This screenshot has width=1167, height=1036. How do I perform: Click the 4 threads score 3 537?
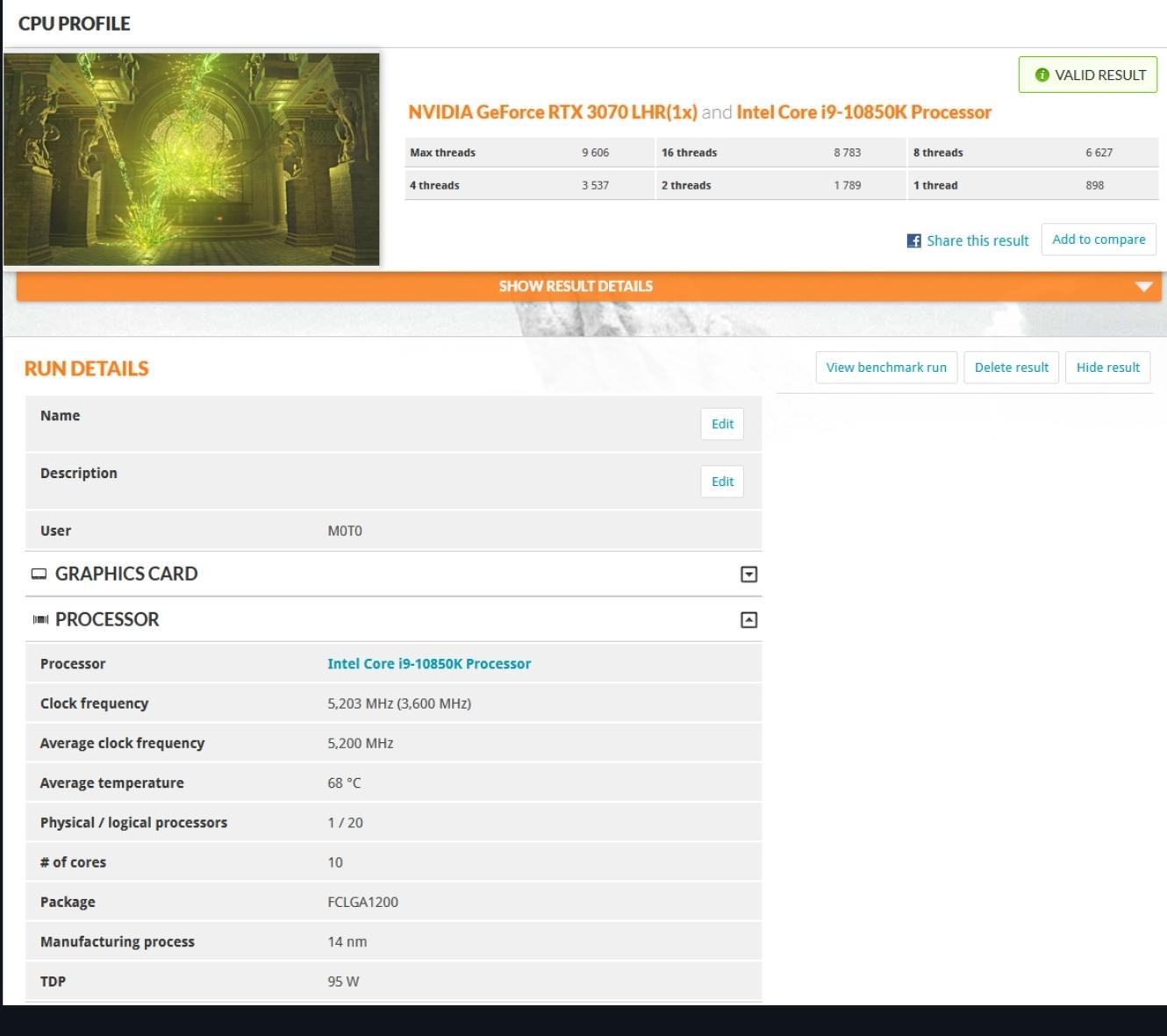coord(595,185)
